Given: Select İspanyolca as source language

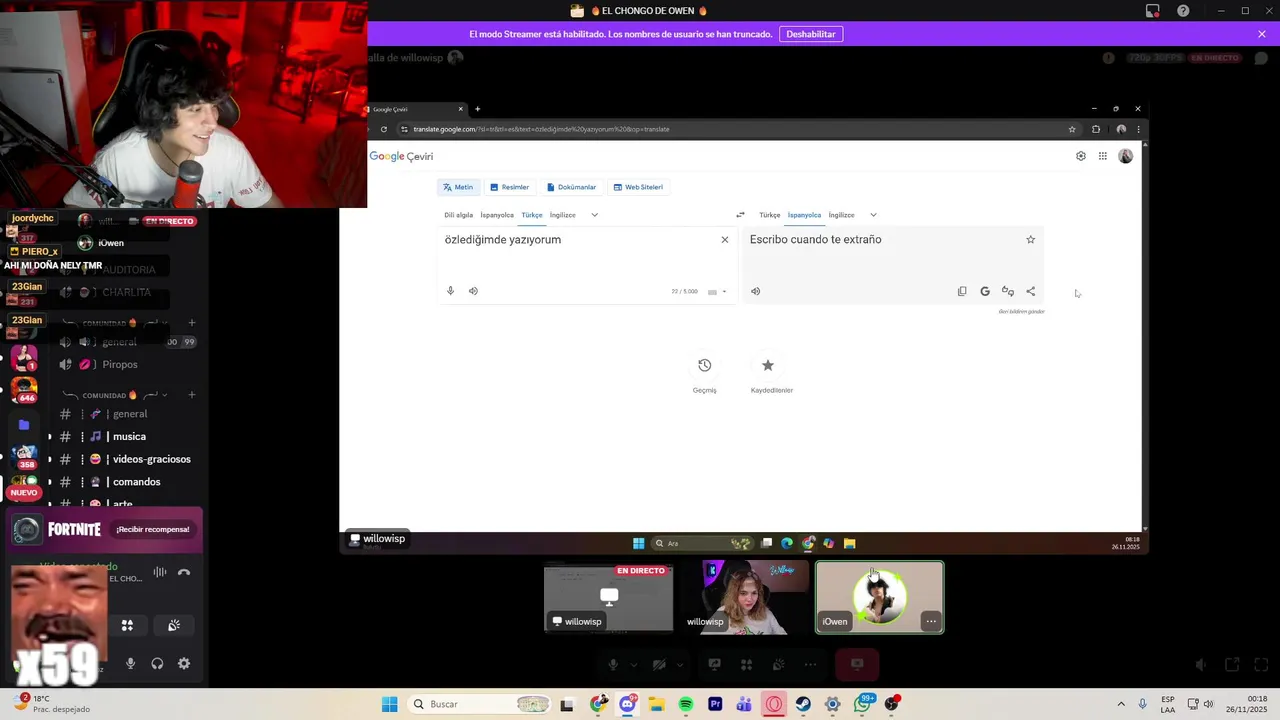Looking at the screenshot, I should point(497,215).
